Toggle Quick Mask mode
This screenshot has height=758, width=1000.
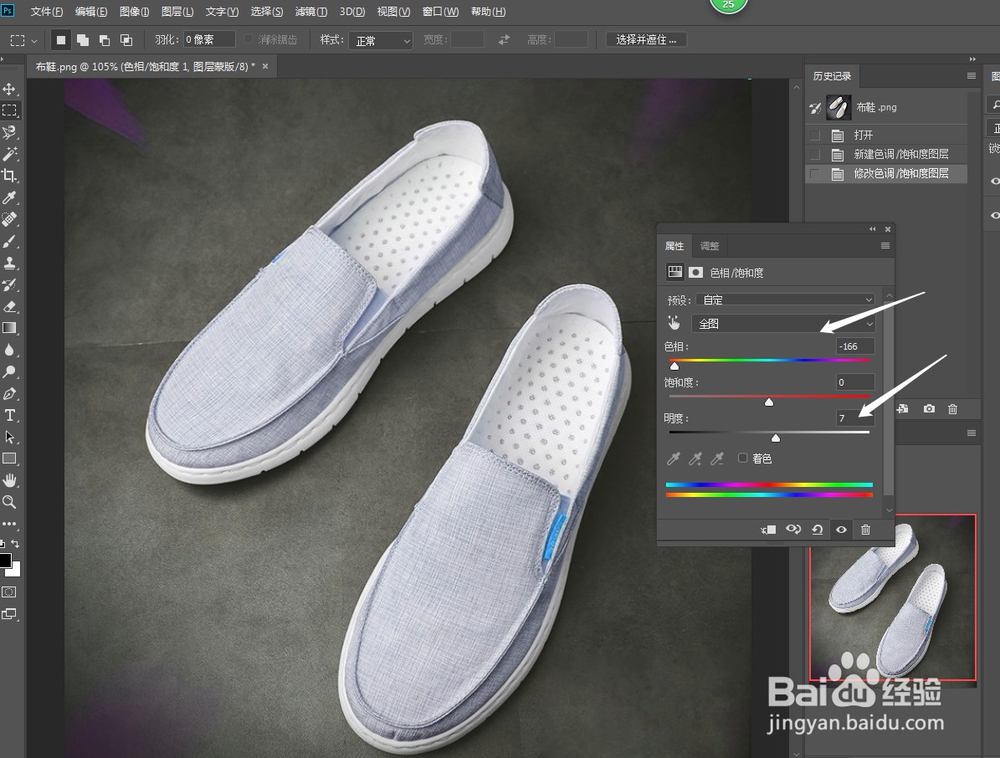10,592
